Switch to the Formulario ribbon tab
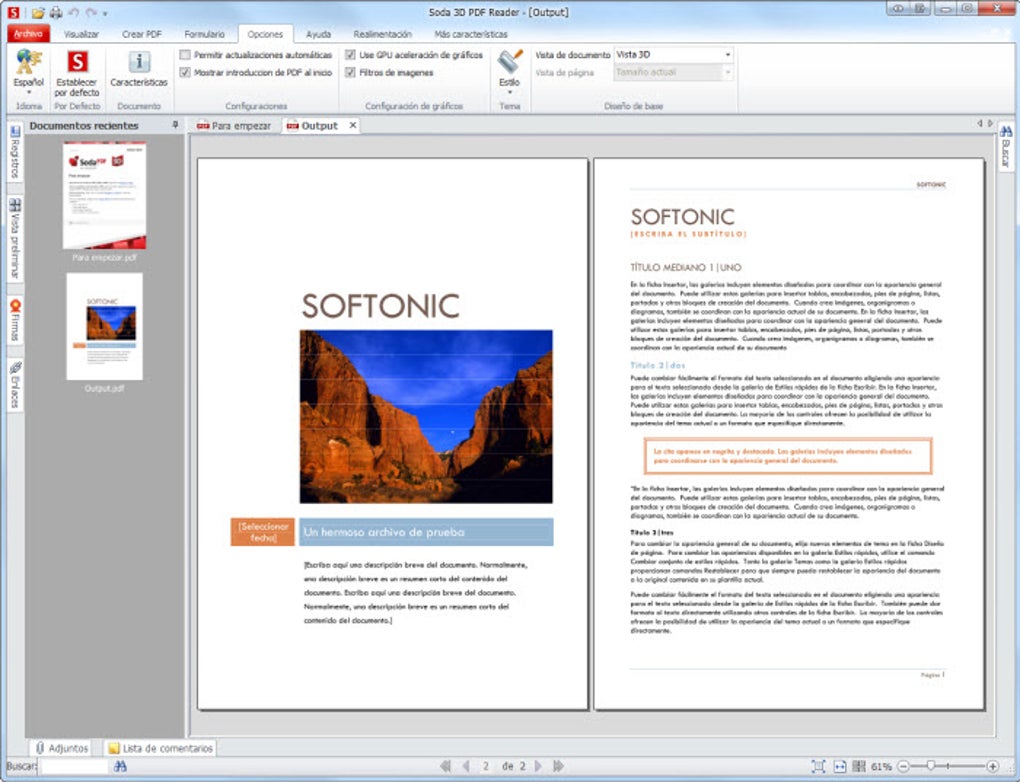The image size is (1020, 782). point(204,34)
